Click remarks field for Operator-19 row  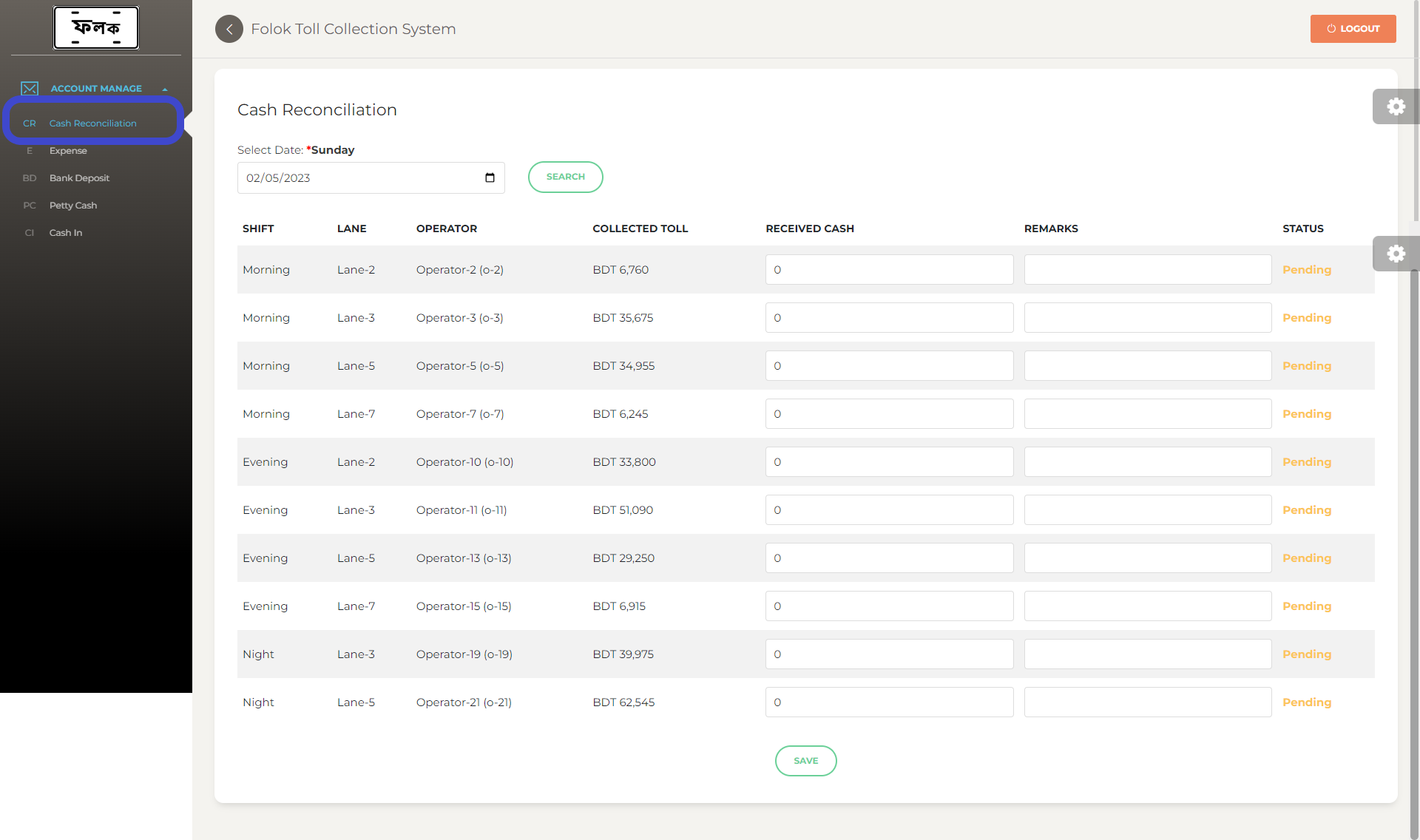click(1148, 654)
